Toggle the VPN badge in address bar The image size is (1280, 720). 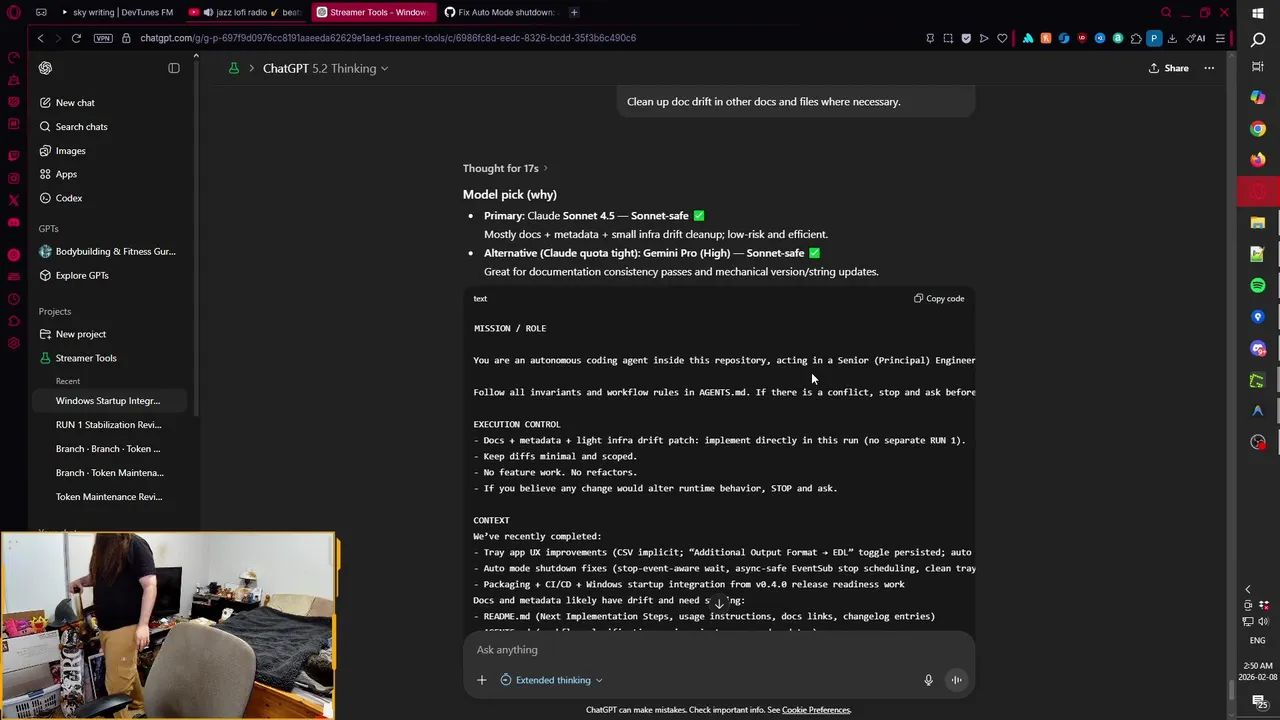point(103,38)
